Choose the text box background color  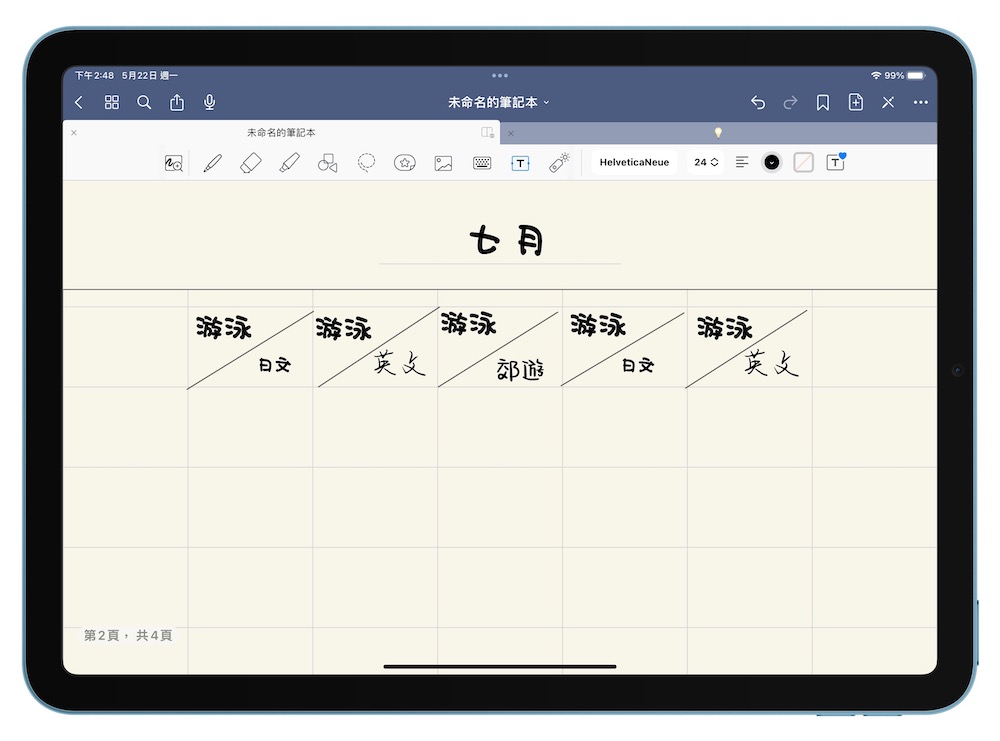[x=804, y=163]
